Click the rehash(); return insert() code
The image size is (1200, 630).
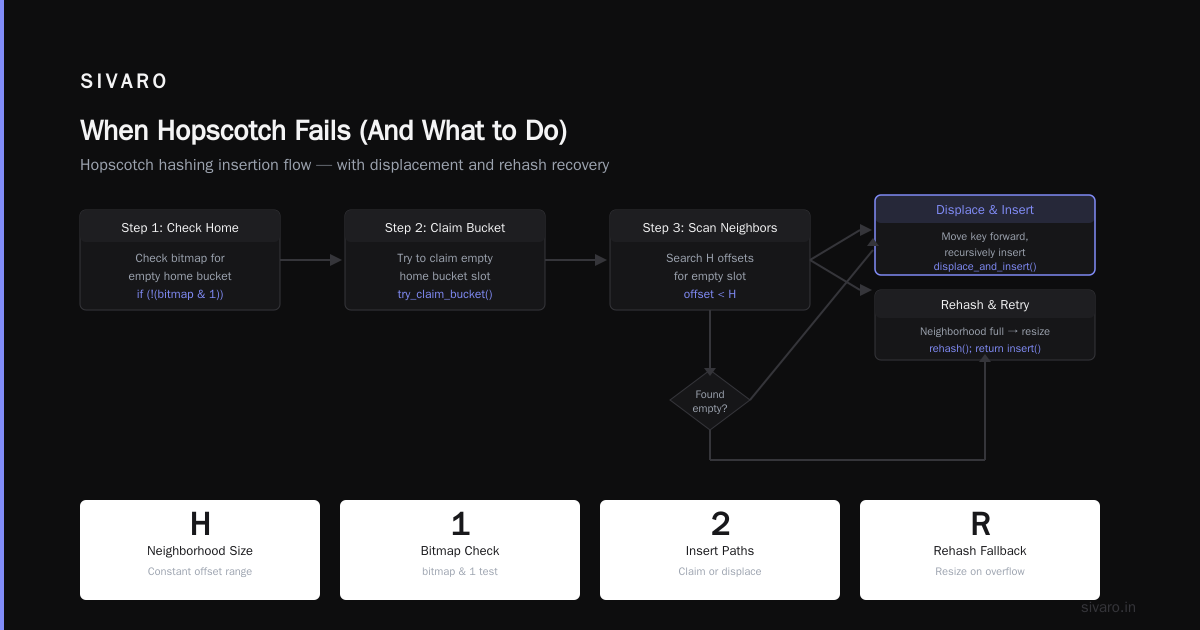click(985, 348)
